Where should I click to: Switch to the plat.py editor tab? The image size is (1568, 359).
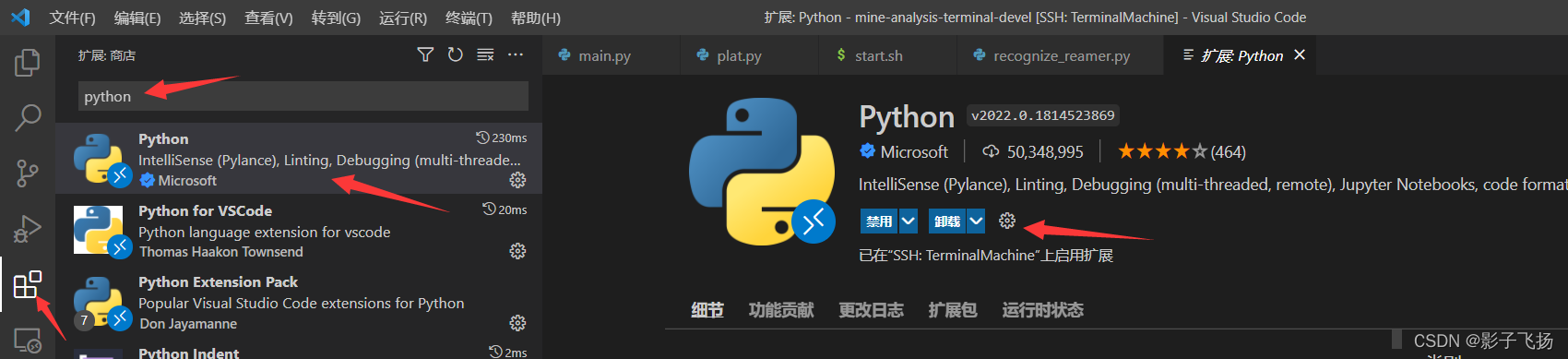point(749,55)
